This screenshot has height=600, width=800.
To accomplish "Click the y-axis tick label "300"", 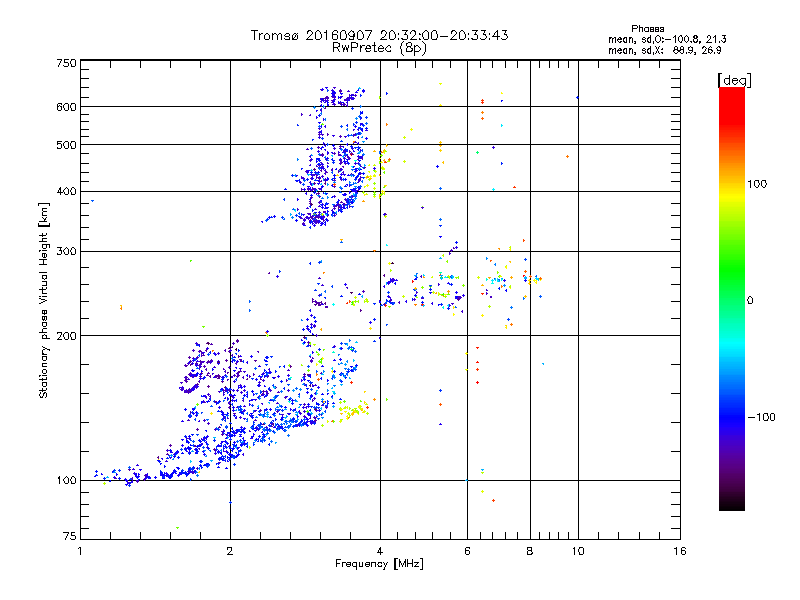I will [x=67, y=251].
